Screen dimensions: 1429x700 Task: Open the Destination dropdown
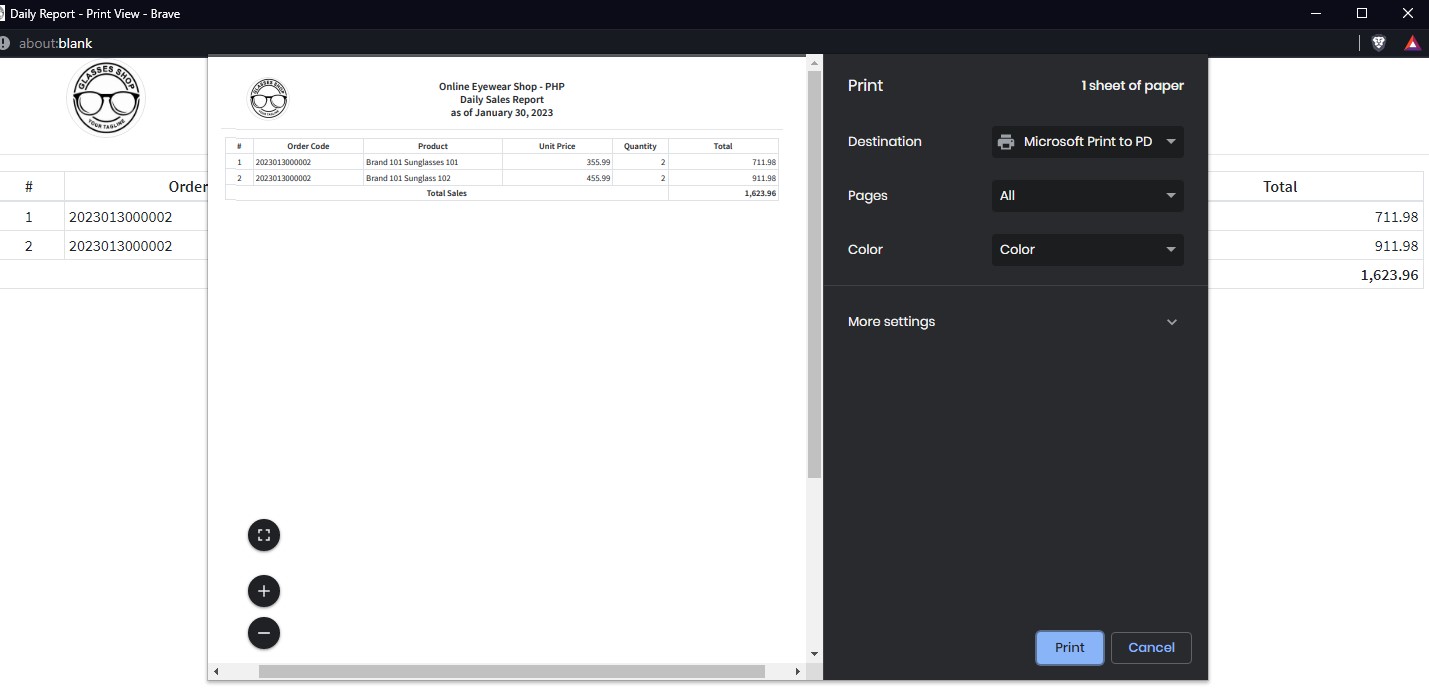point(1088,142)
